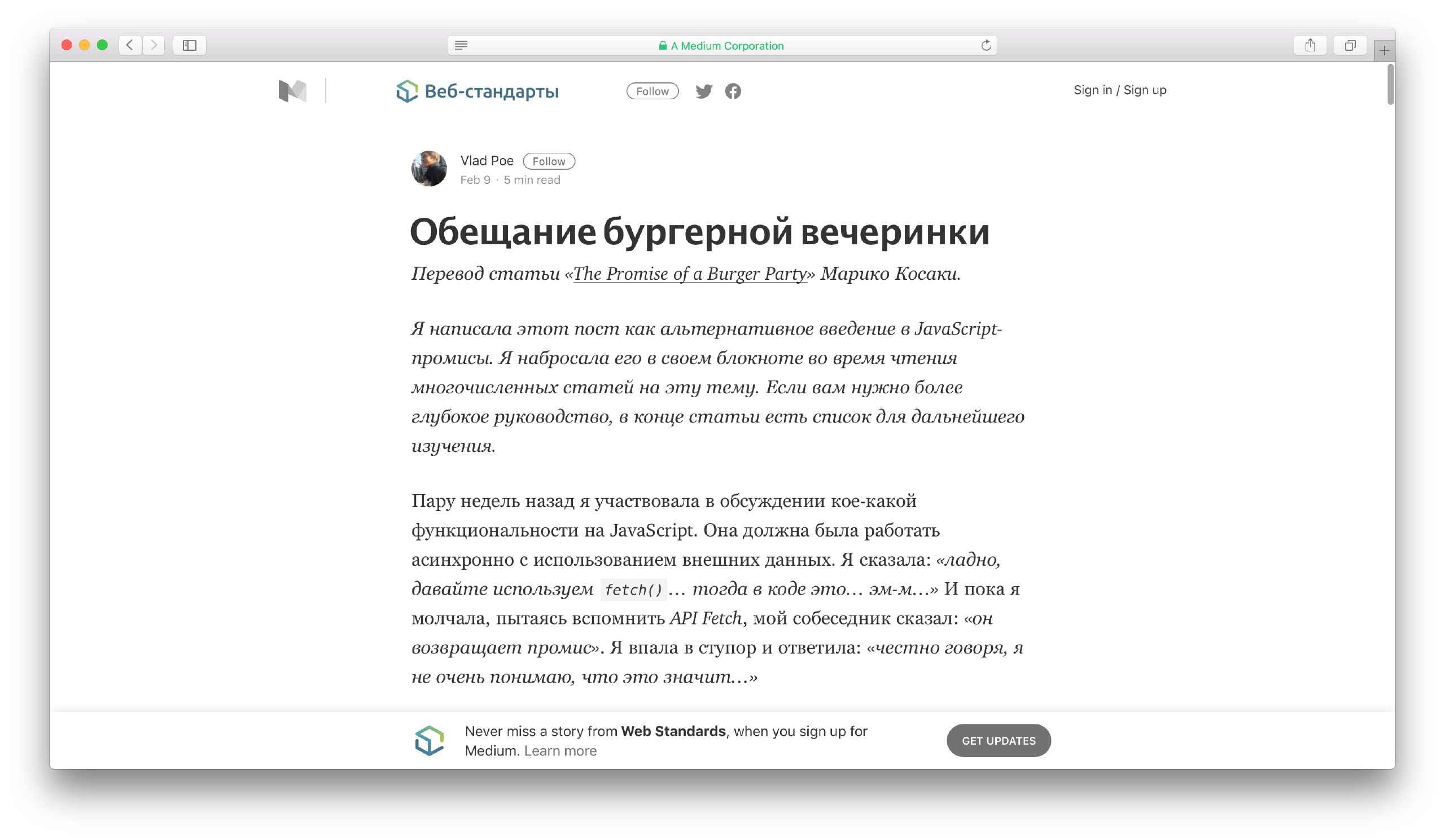
Task: Open 'The Promise of a Burger Party' link
Action: tap(690, 274)
